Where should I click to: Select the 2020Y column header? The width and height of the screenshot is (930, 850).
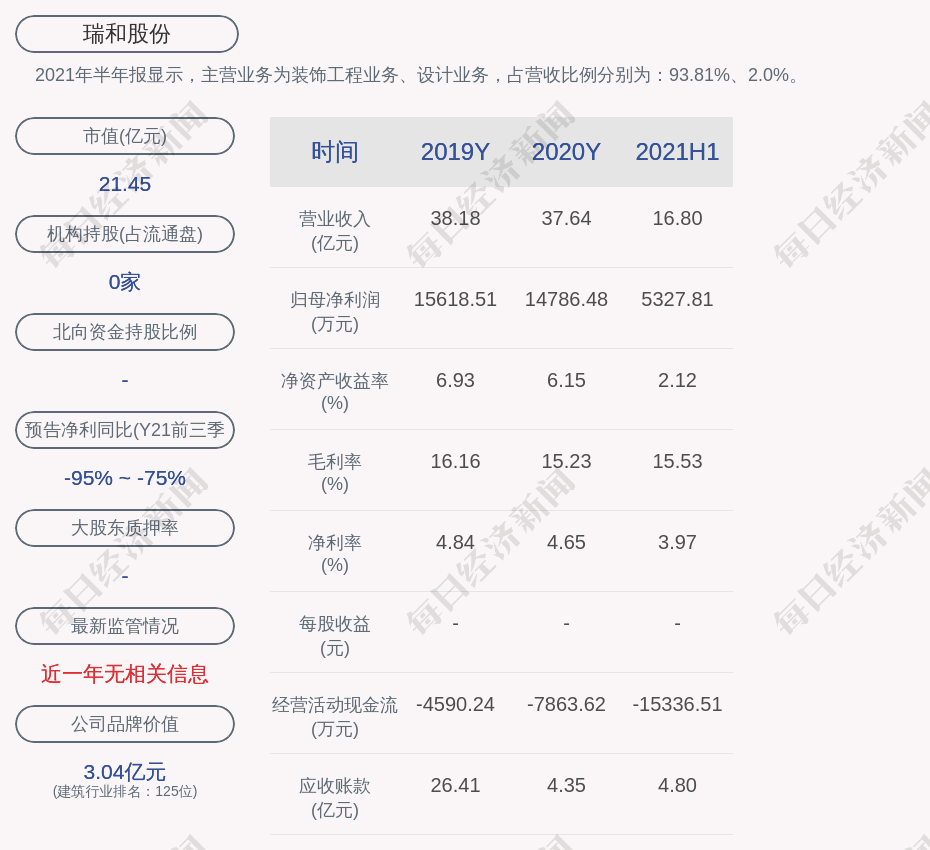(x=566, y=152)
